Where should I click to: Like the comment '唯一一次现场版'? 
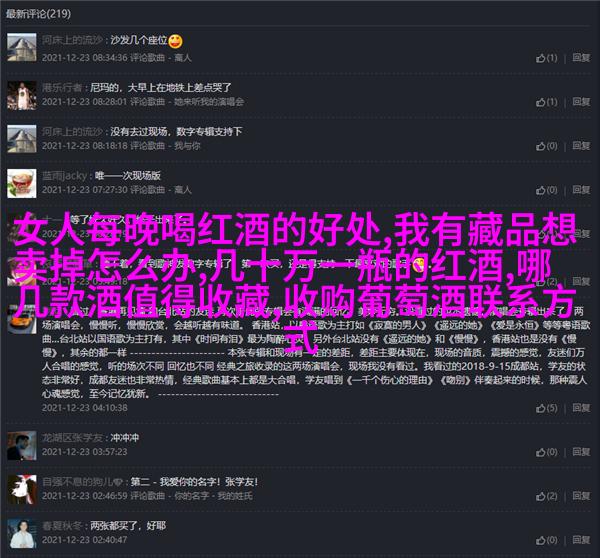coord(546,190)
